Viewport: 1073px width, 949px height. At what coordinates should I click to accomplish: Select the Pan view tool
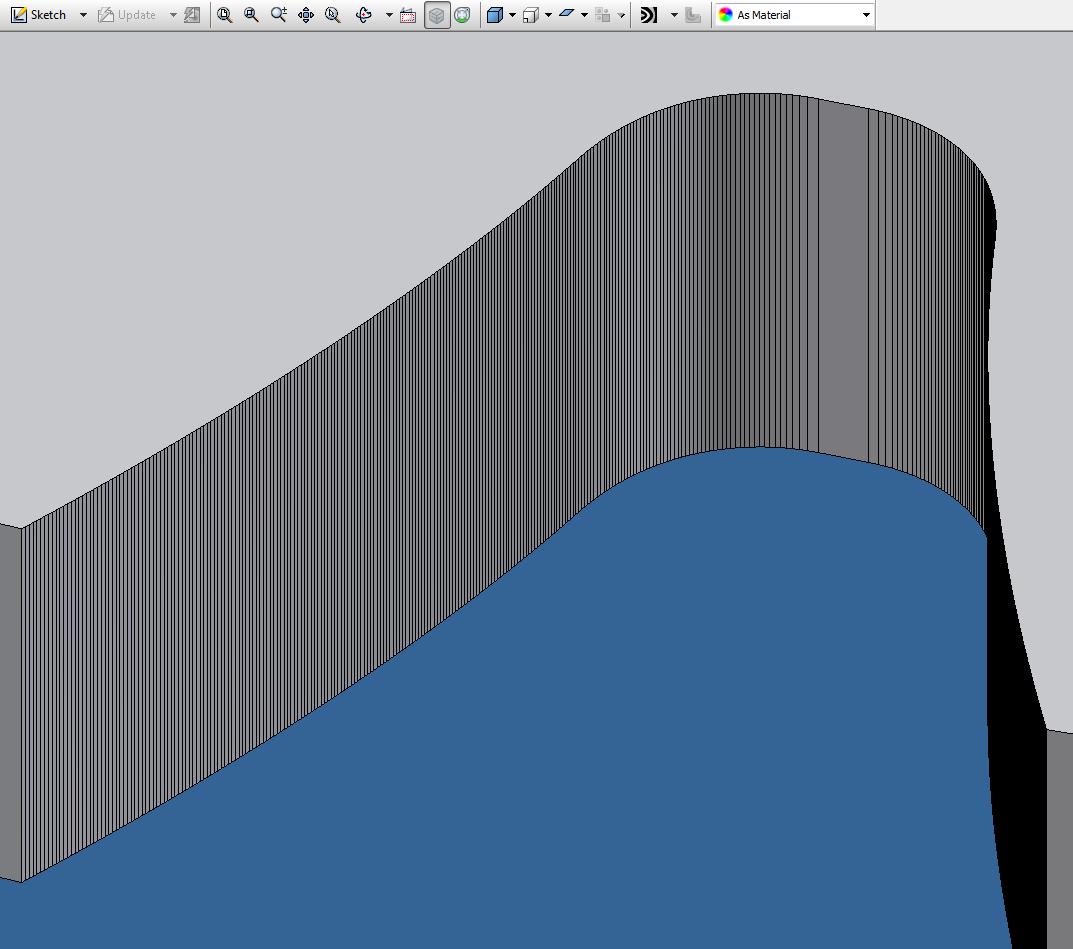pyautogui.click(x=306, y=15)
